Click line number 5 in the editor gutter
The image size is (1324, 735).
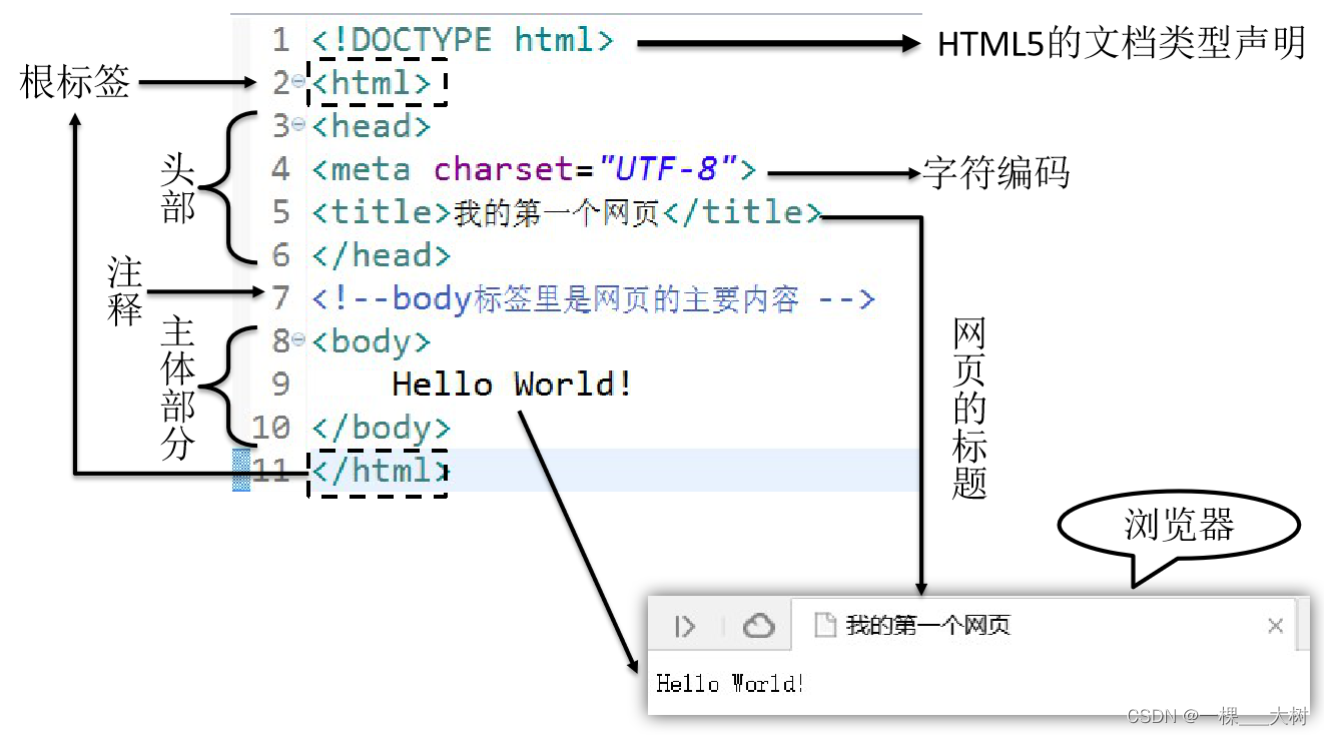[280, 212]
